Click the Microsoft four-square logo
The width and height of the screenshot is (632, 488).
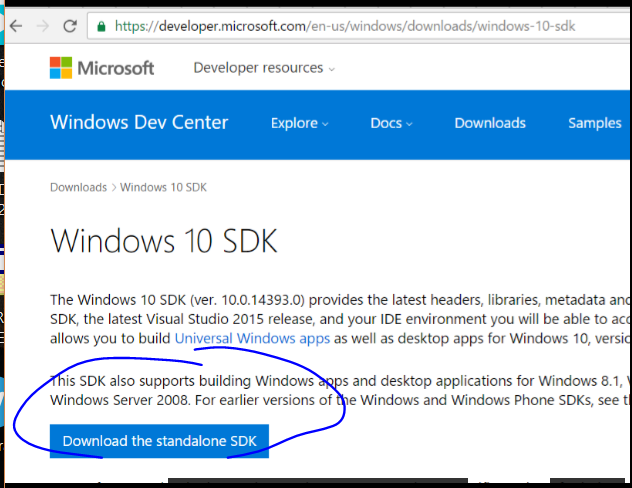[x=61, y=68]
